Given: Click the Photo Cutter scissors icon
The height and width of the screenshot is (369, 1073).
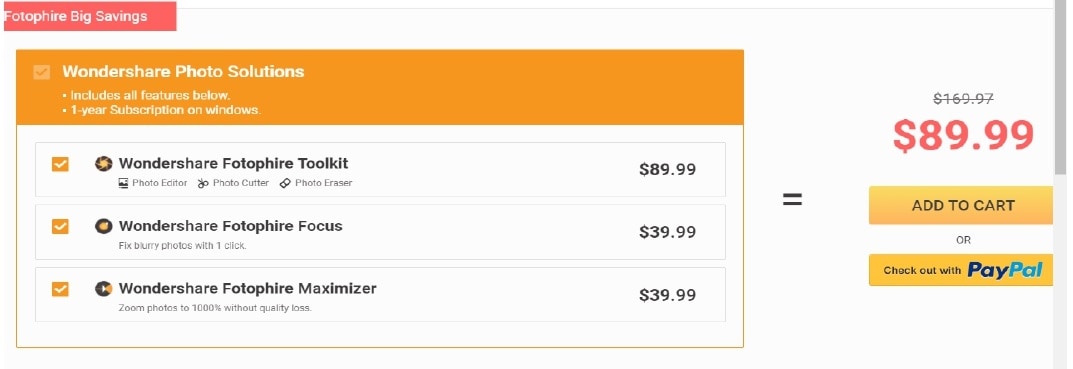Looking at the screenshot, I should (x=203, y=183).
